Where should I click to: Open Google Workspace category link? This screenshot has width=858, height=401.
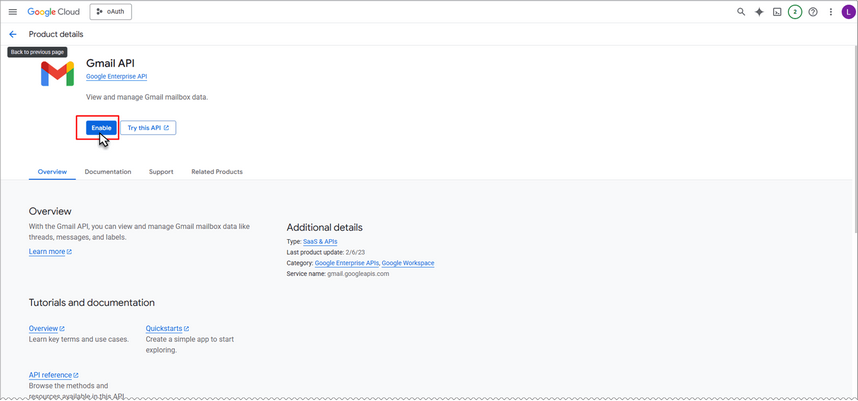(408, 263)
